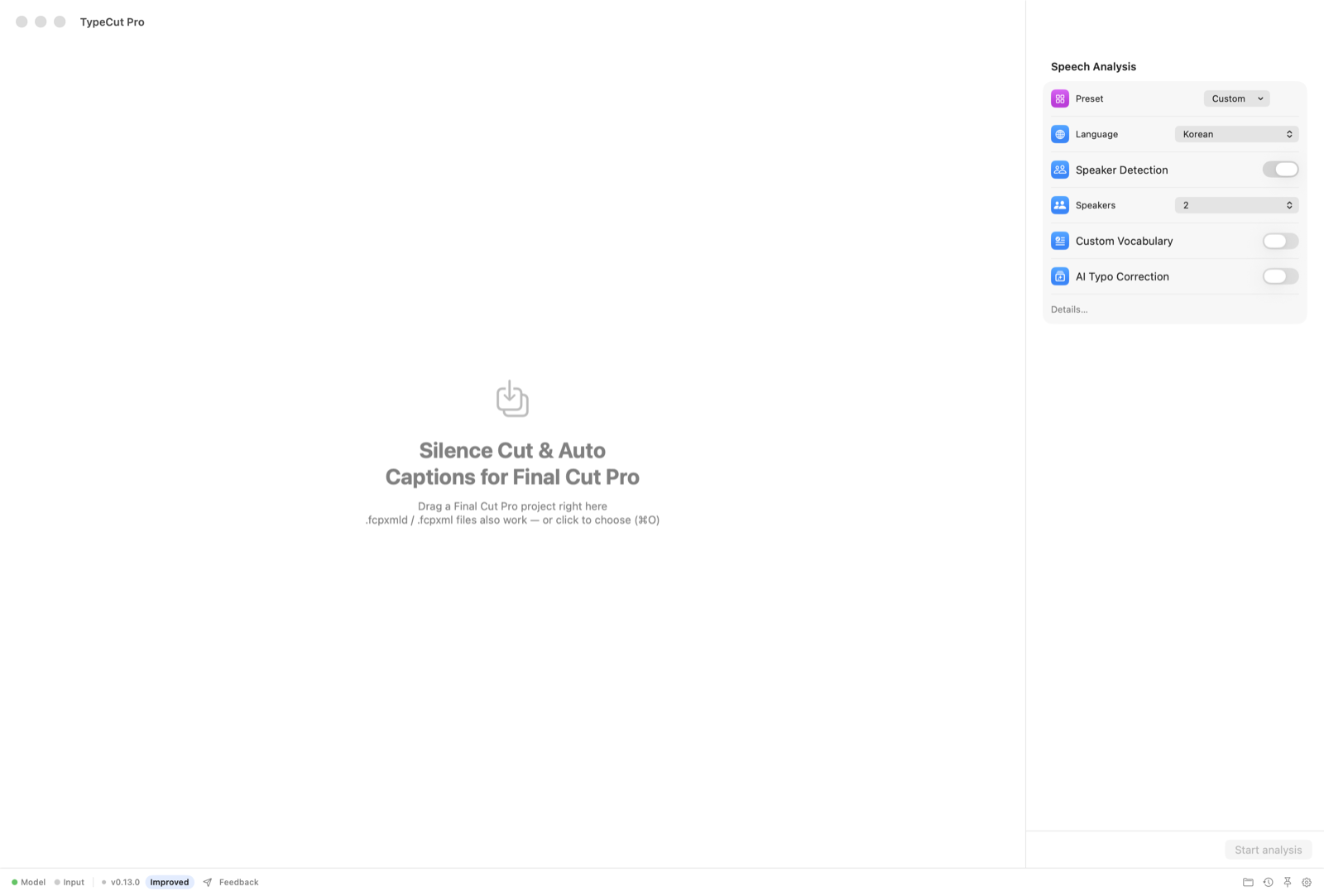Screen dimensions: 1324x896
Task: Open the Speakers count dropdown
Action: pyautogui.click(x=1236, y=205)
